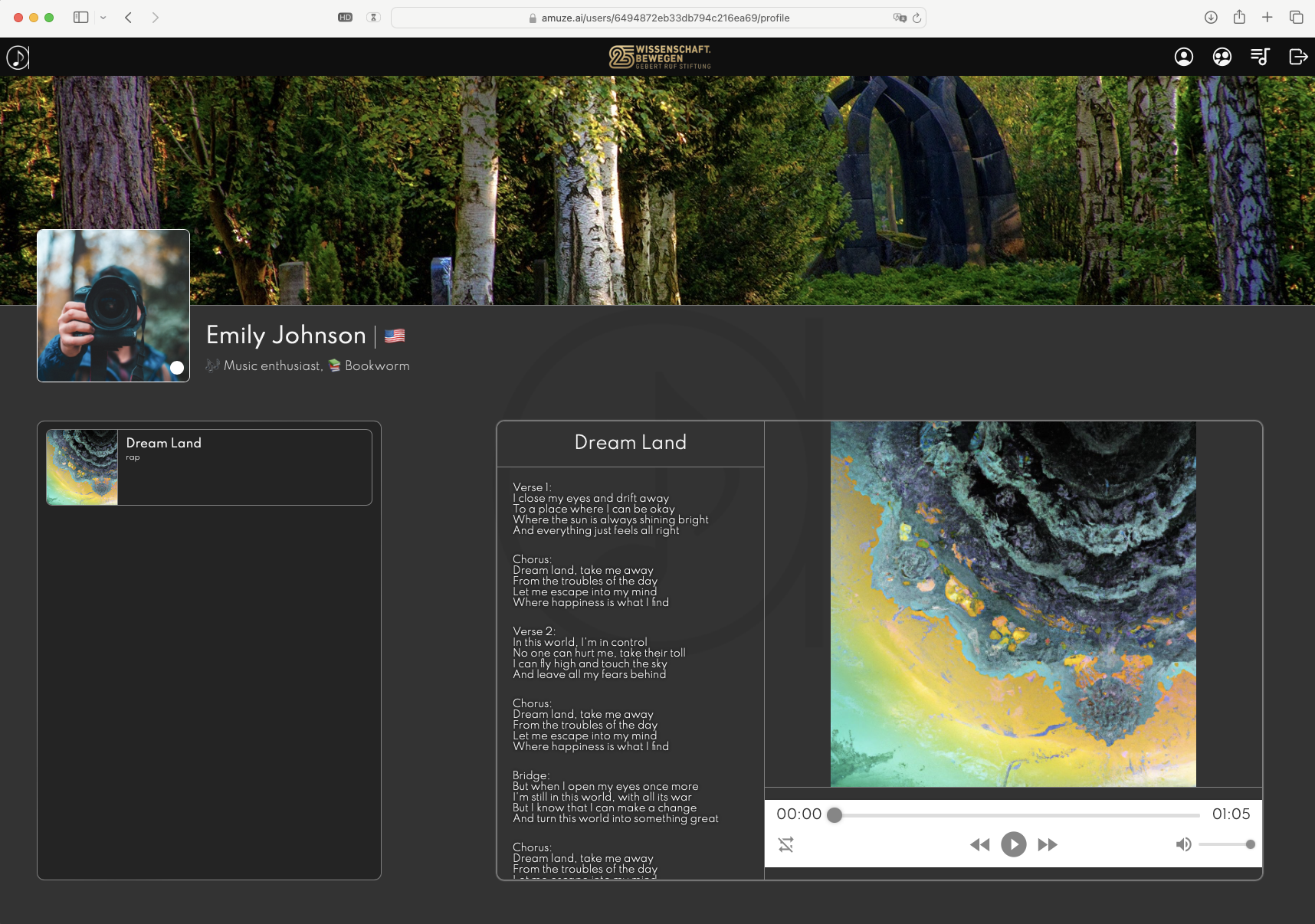Expand the Safari sidebar dropdown chevron
The width and height of the screenshot is (1315, 924).
(103, 18)
